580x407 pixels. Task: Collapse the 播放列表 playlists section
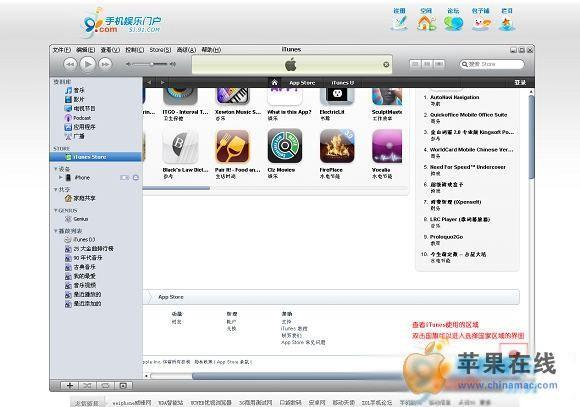(56, 231)
